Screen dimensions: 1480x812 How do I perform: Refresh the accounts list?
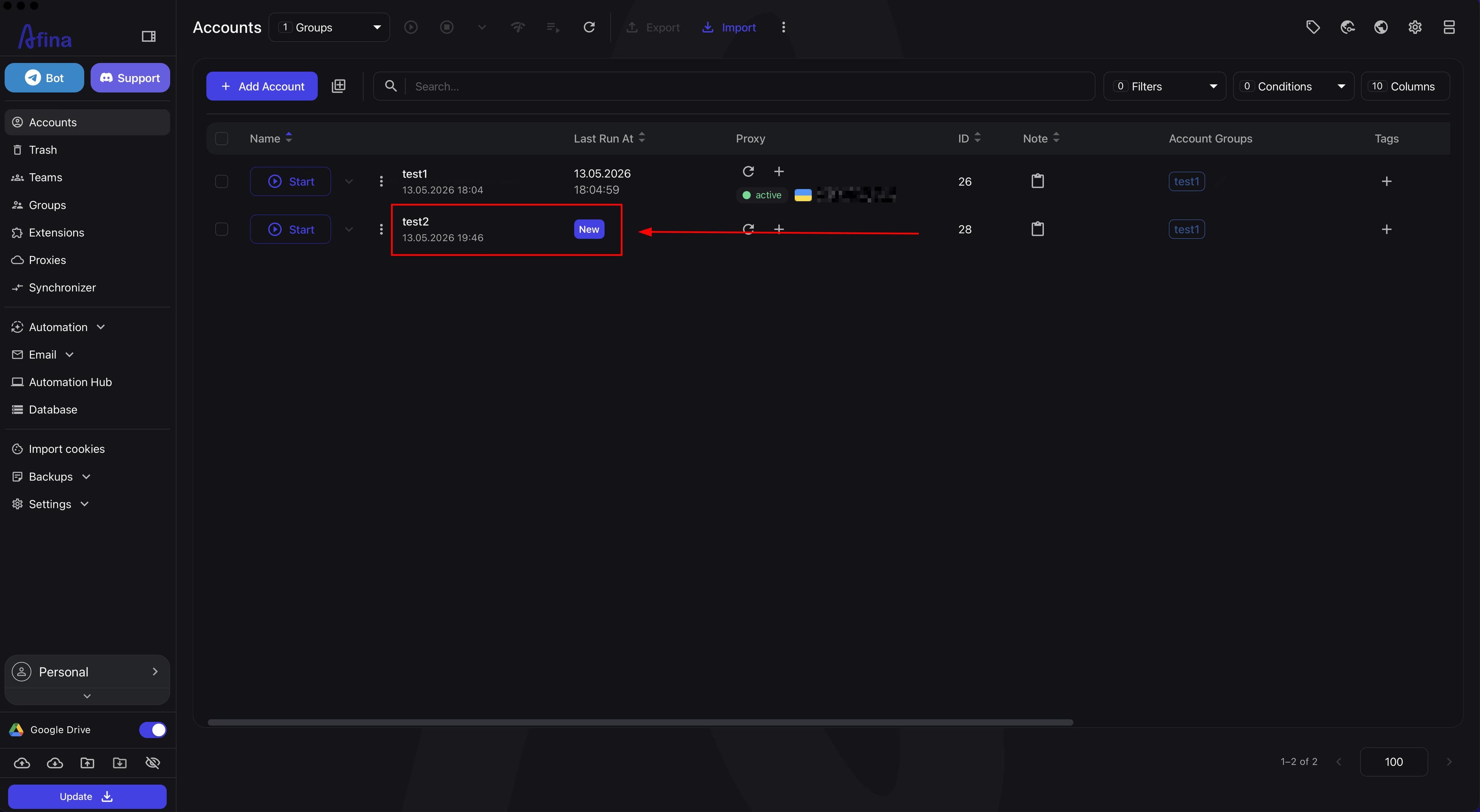[589, 27]
